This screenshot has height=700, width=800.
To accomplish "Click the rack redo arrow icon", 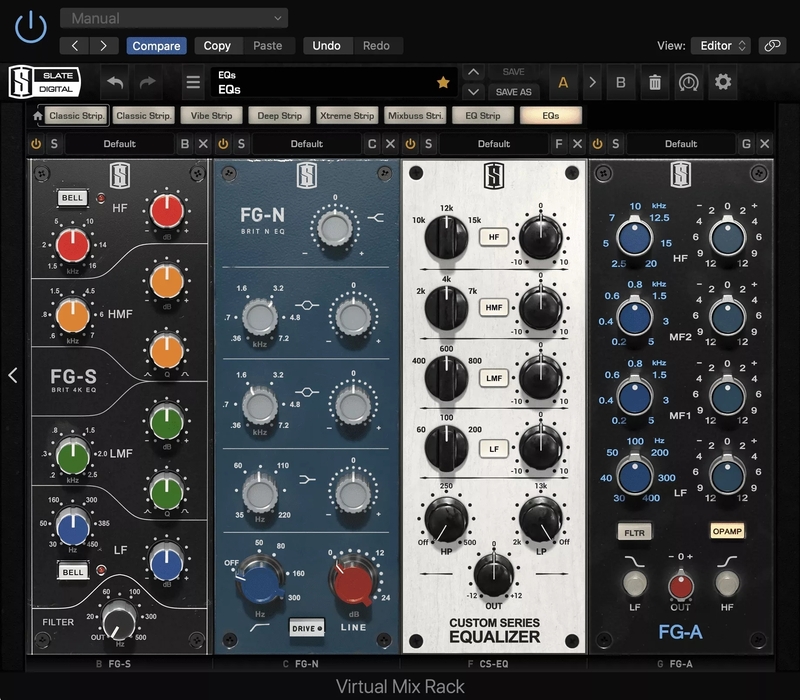I will pos(147,82).
